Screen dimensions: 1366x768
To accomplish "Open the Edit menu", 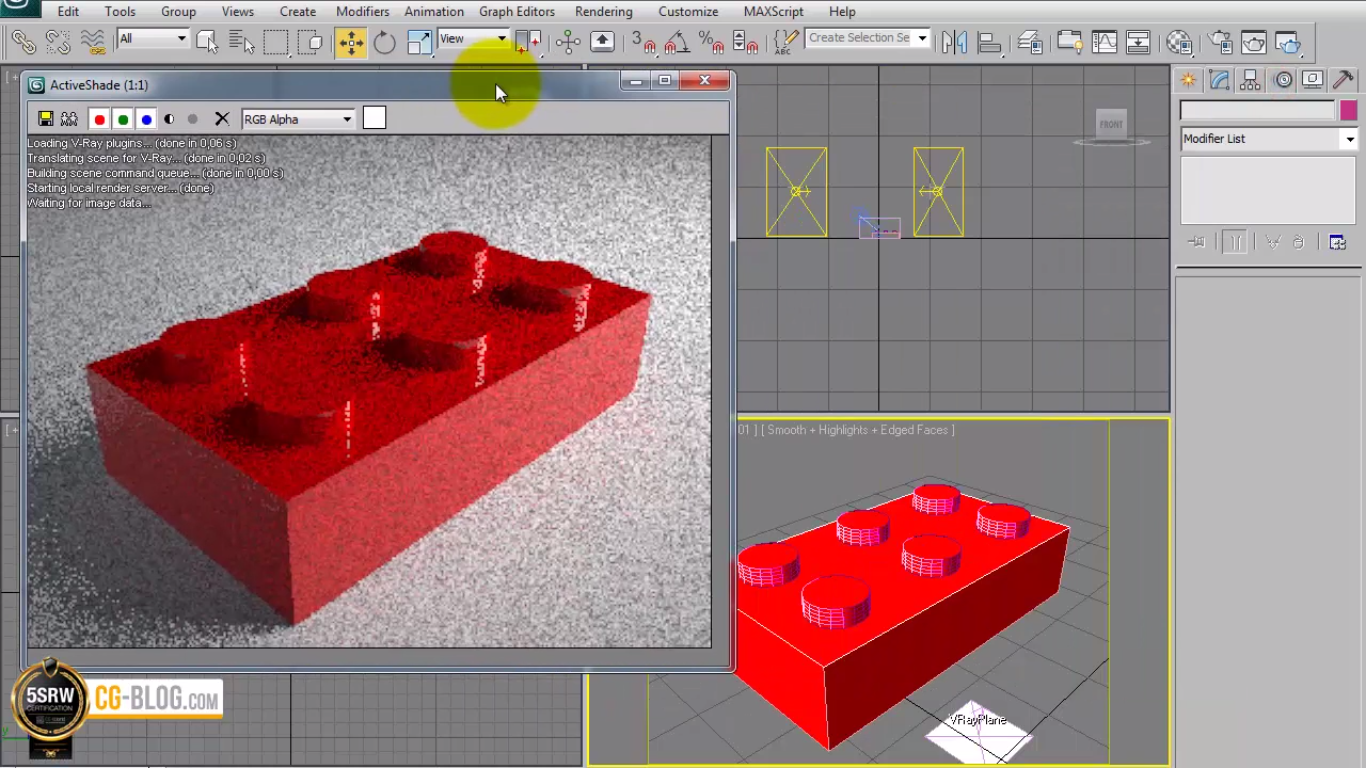I will point(68,12).
